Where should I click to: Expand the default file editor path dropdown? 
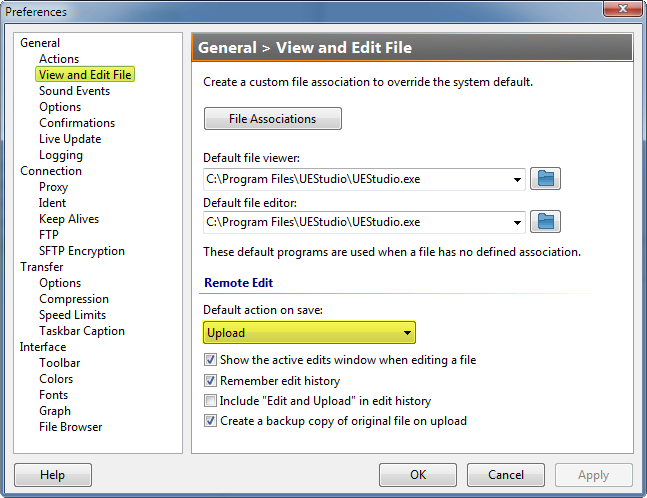tap(517, 222)
